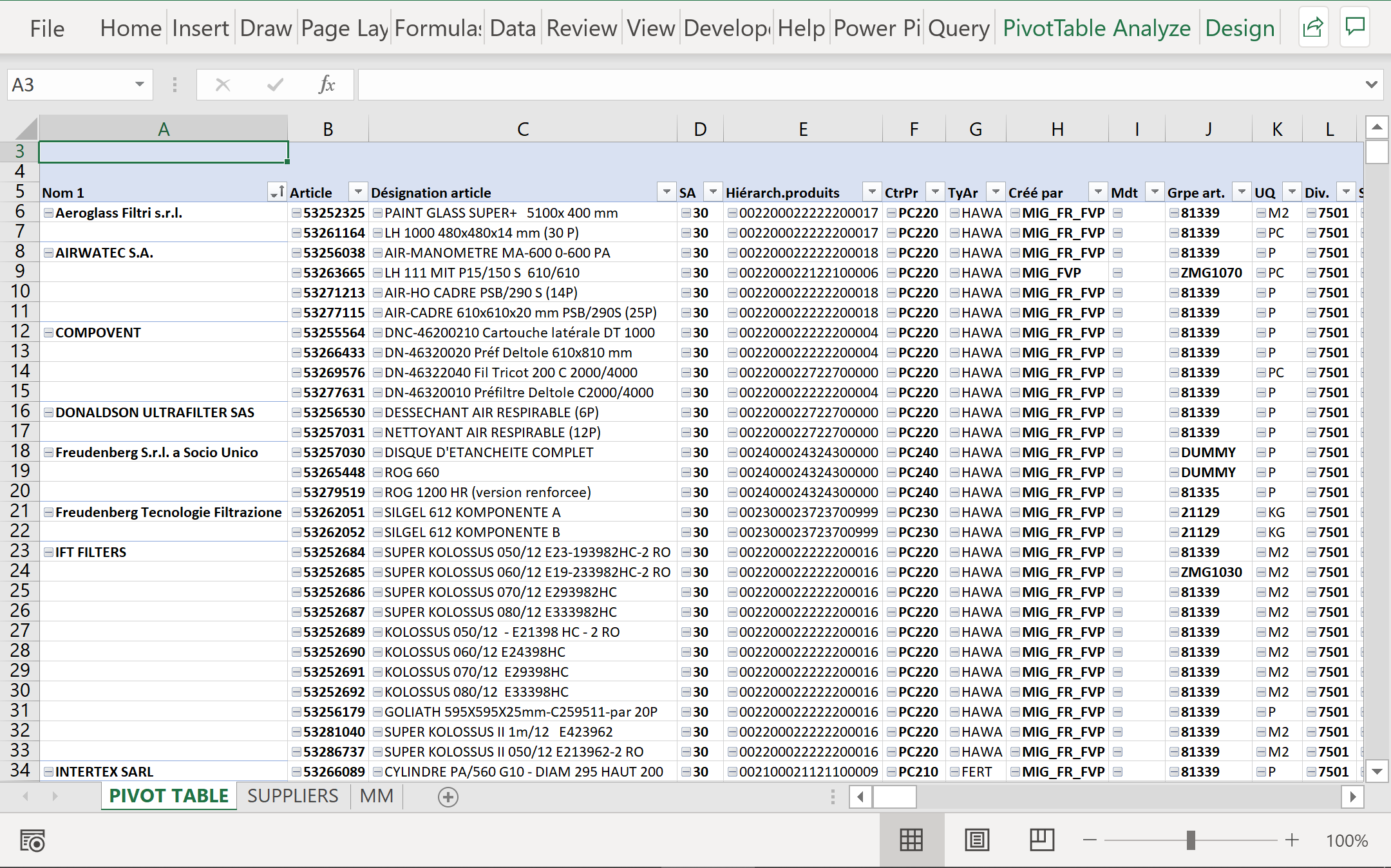Collapse the COMPOVENT group
1391x868 pixels.
click(x=48, y=333)
